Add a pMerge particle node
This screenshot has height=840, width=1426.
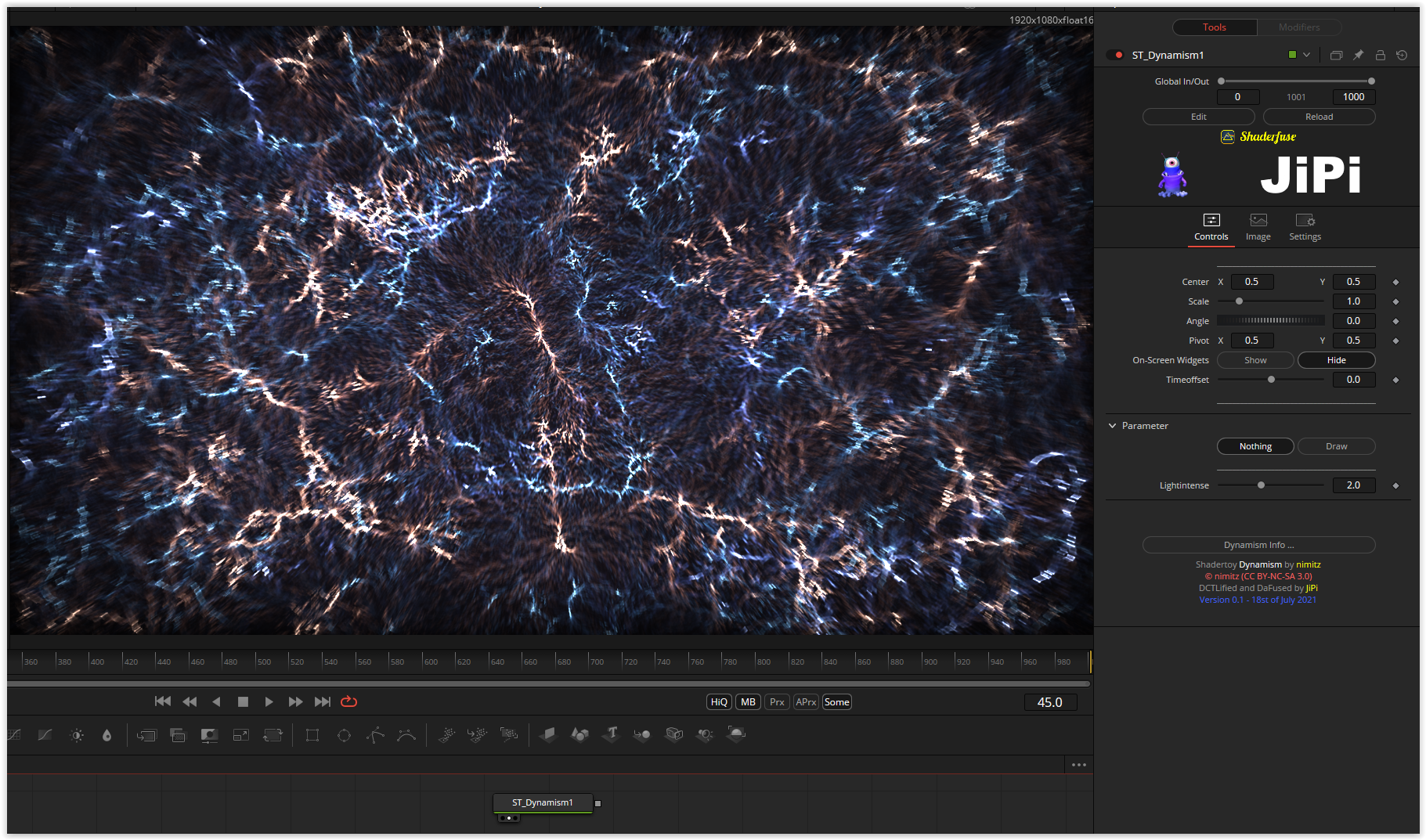point(477,734)
